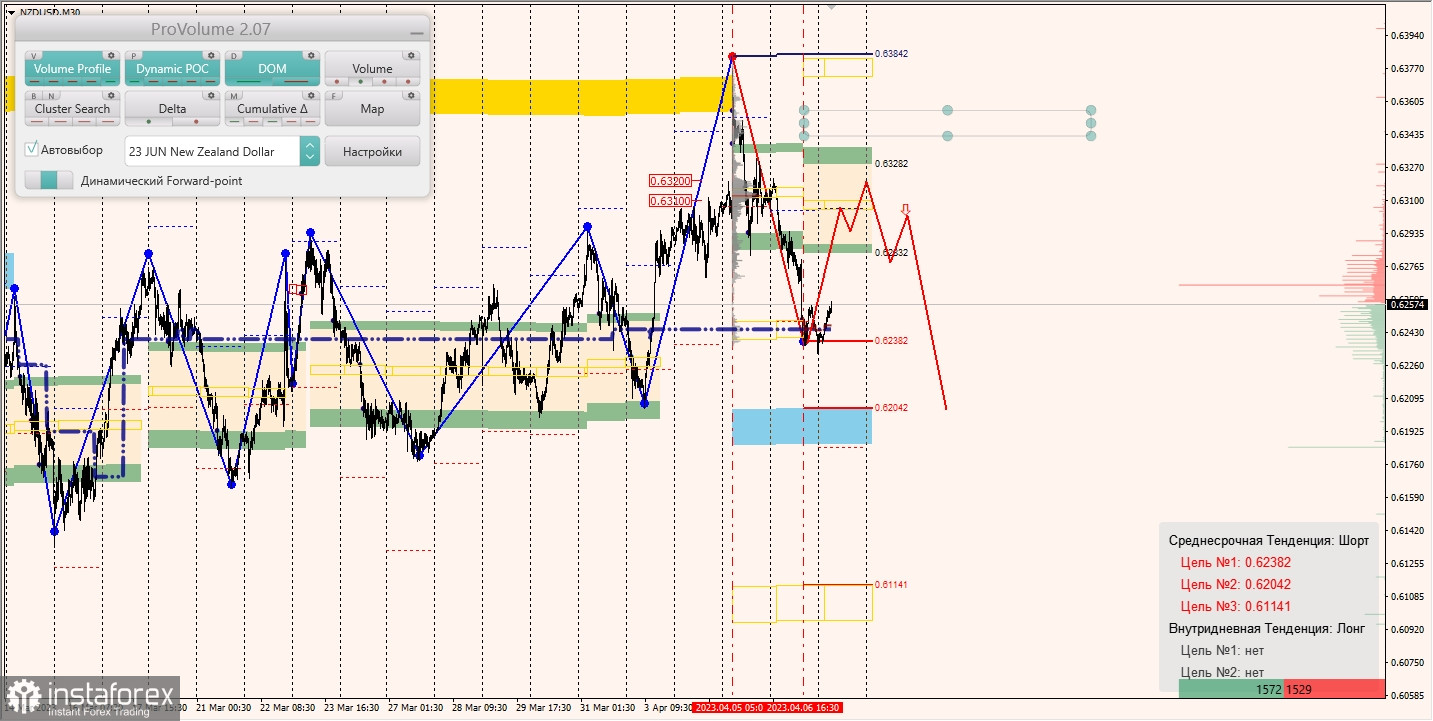Open the Настройки settings button
Image resolution: width=1433 pixels, height=721 pixels.
372,151
